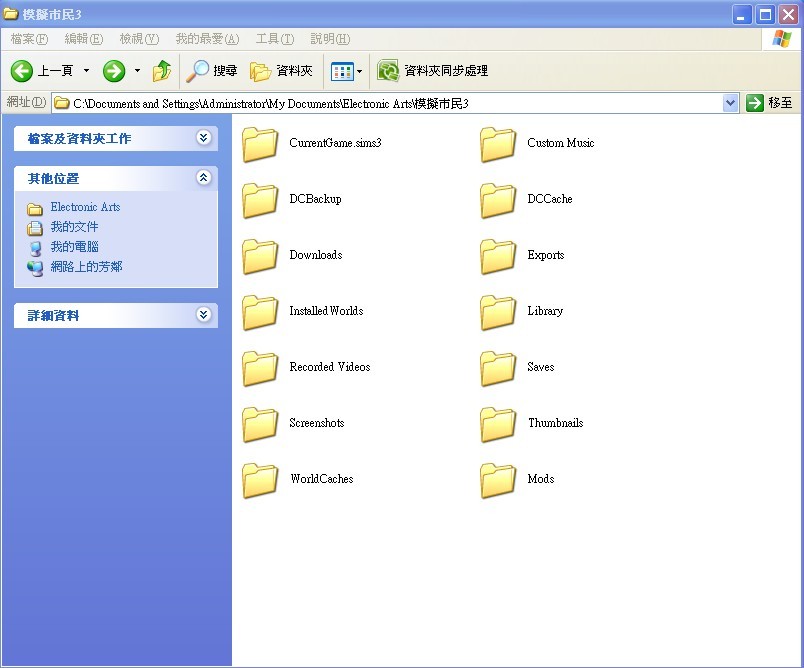The height and width of the screenshot is (668, 804).
Task: Open the View (檢視) menu
Action: pyautogui.click(x=139, y=39)
